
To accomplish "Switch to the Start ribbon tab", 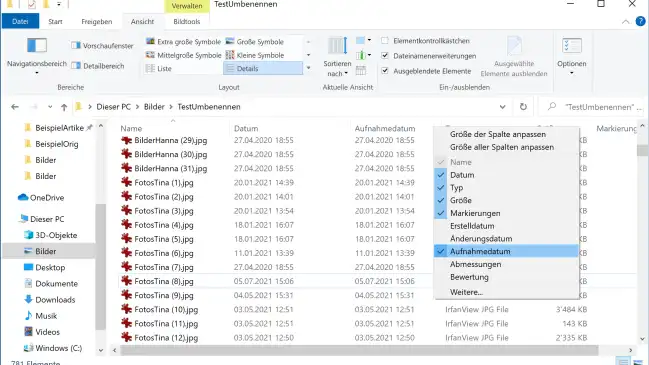I will 55,22.
